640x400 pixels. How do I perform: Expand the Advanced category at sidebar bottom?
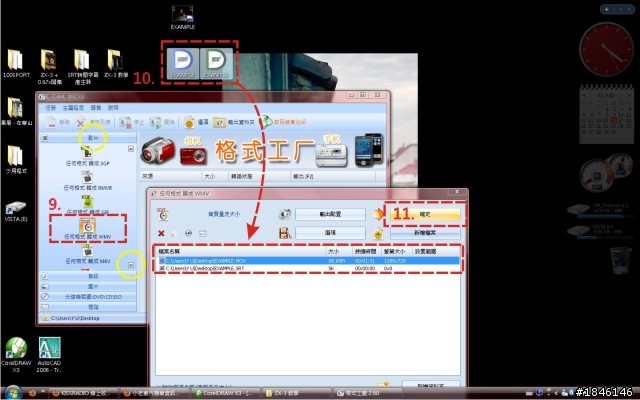88,307
